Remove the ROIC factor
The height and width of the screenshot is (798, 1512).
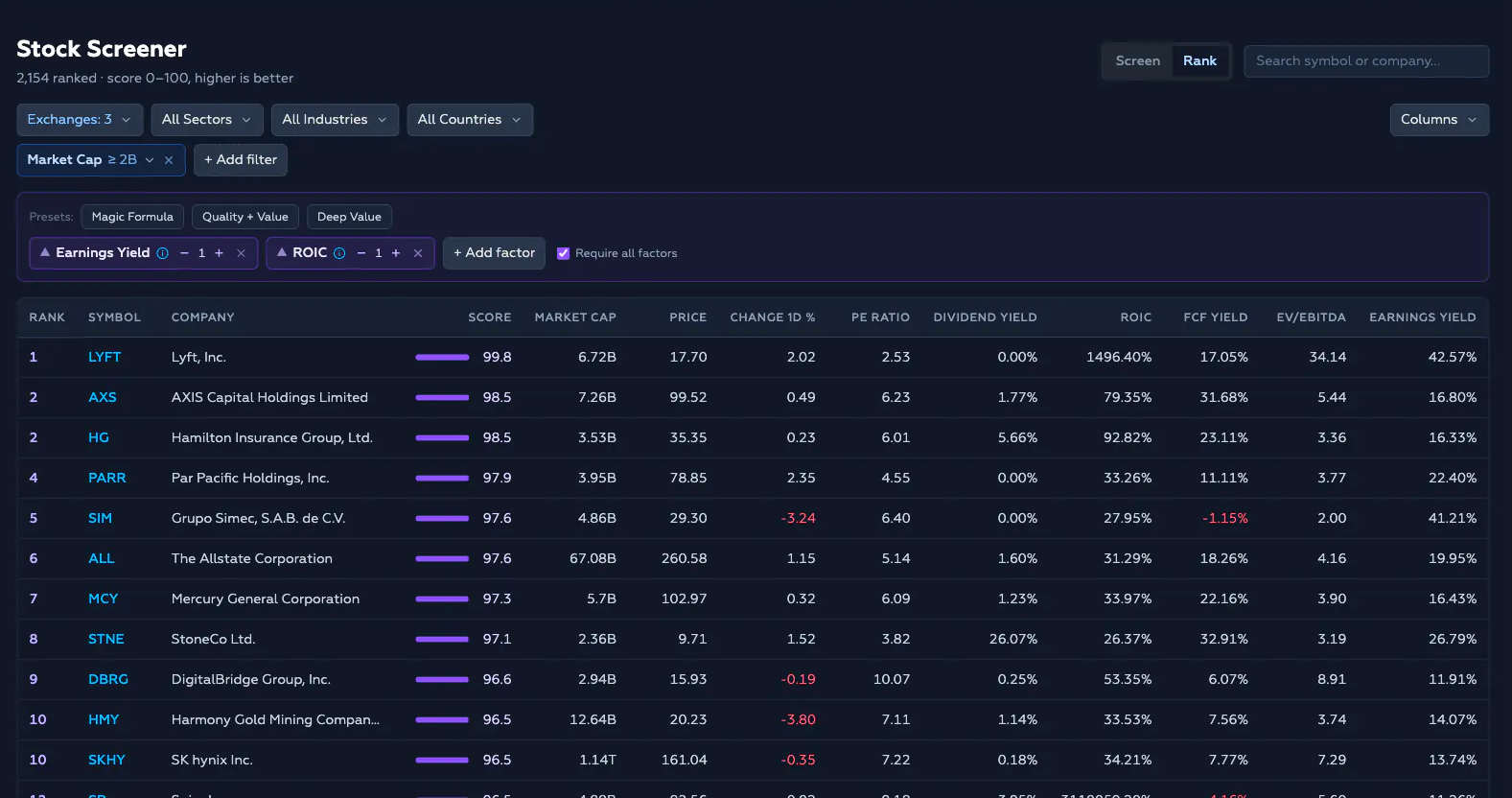(418, 253)
